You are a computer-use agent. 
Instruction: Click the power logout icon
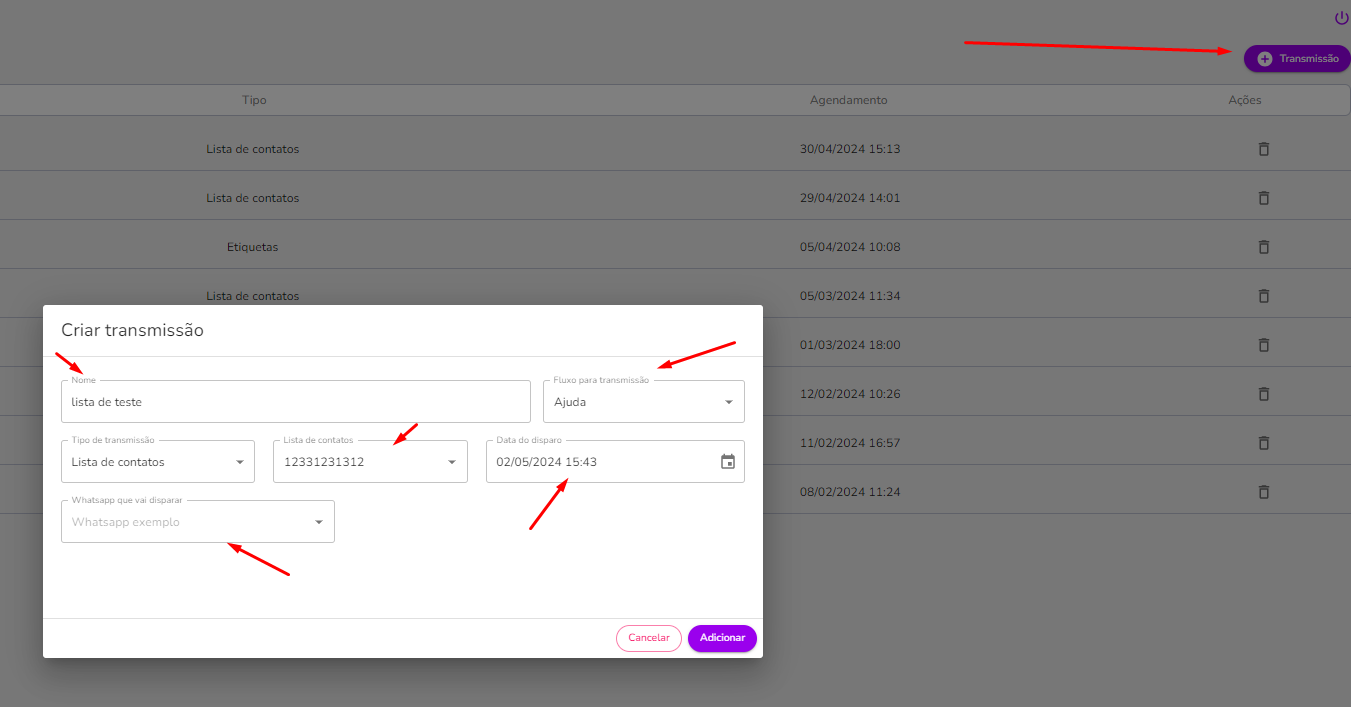click(x=1342, y=18)
